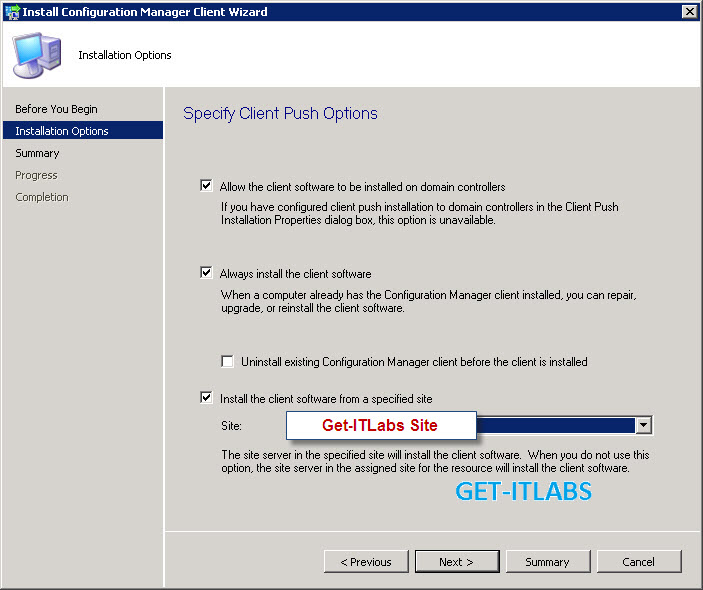Click the Previous button
Image resolution: width=703 pixels, height=590 pixels.
coord(366,562)
